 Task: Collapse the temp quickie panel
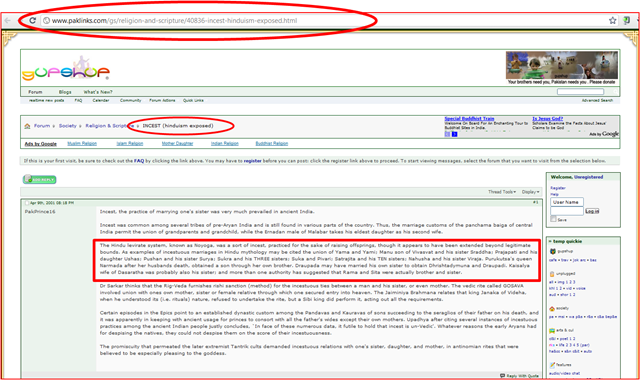click(550, 241)
